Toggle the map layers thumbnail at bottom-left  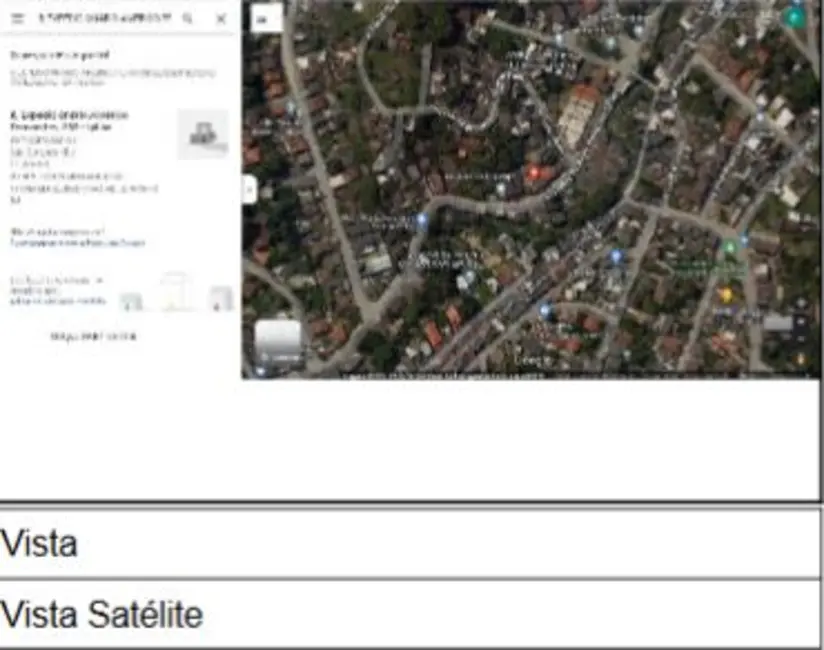coord(278,343)
